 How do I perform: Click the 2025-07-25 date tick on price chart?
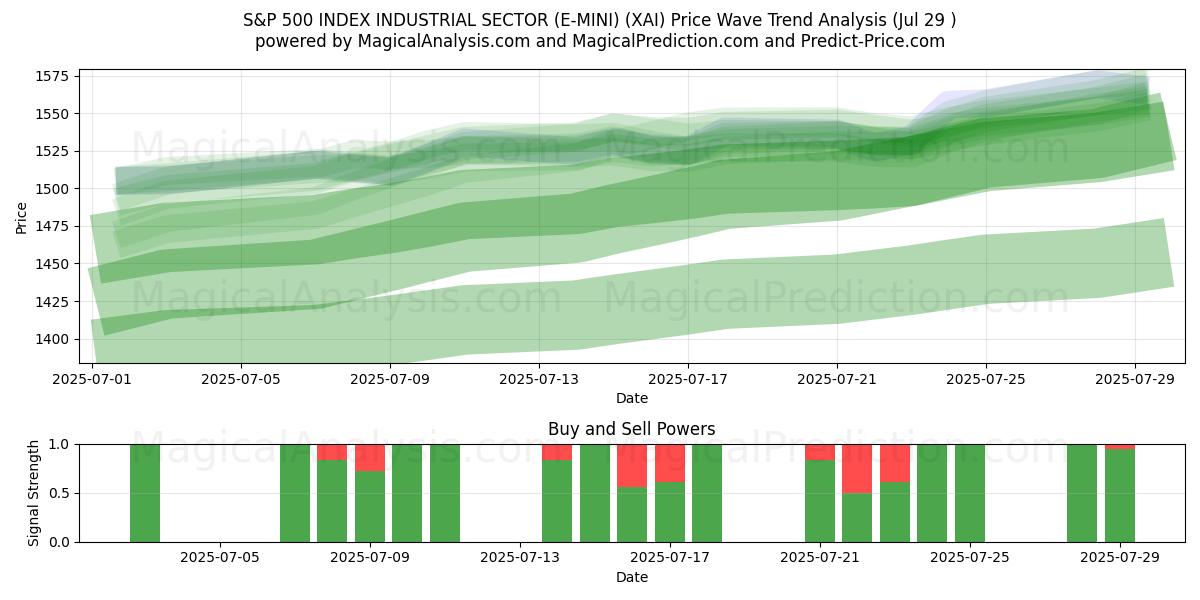pyautogui.click(x=986, y=379)
